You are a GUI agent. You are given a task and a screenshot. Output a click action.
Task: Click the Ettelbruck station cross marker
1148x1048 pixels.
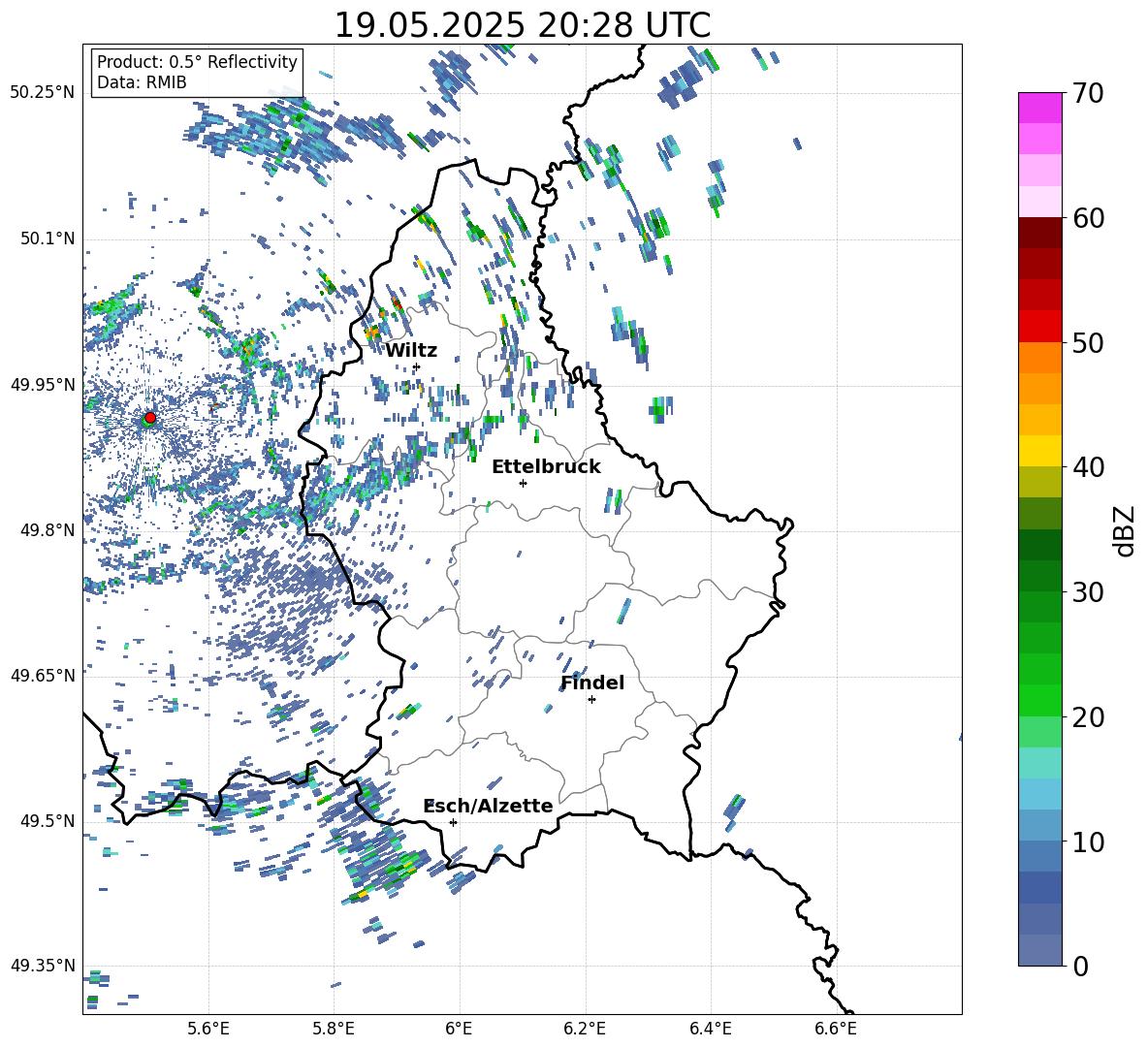pos(523,483)
